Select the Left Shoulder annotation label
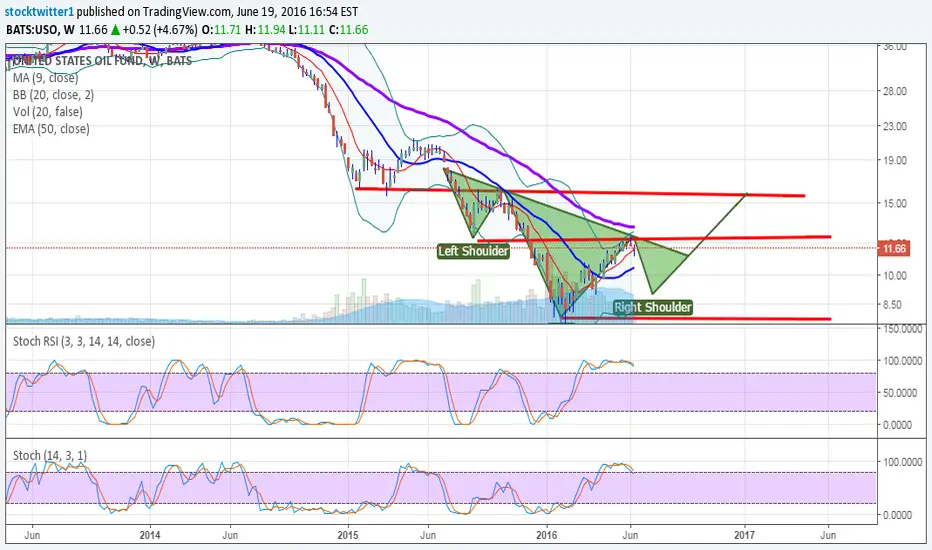Viewport: 932px width, 550px height. (473, 251)
